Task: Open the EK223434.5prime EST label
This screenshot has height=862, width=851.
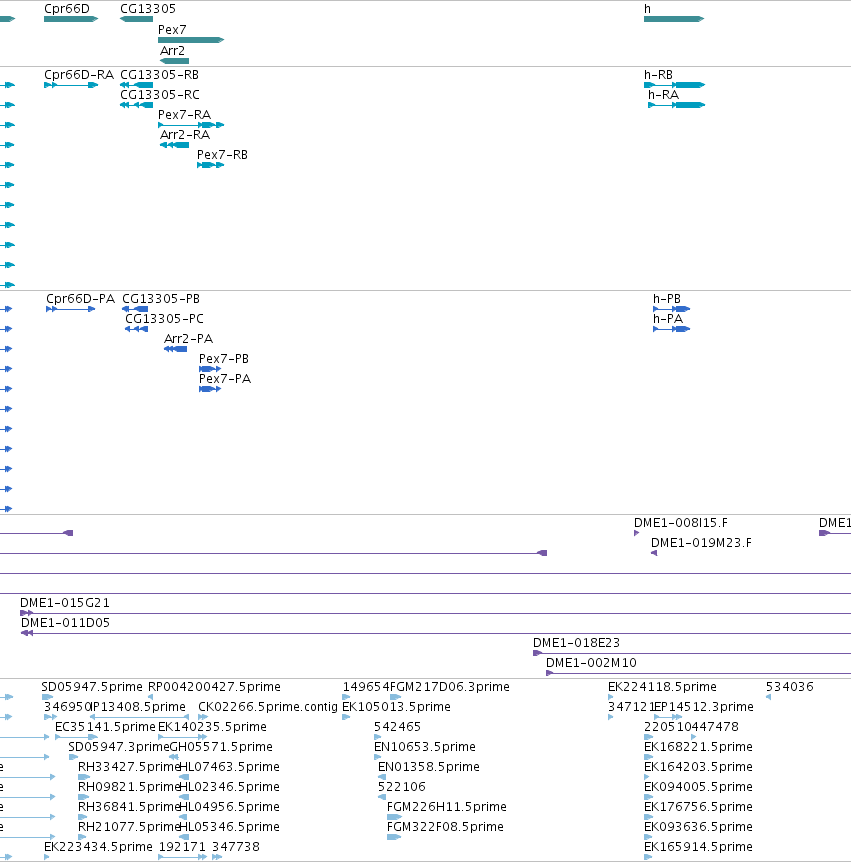Action: 98,847
